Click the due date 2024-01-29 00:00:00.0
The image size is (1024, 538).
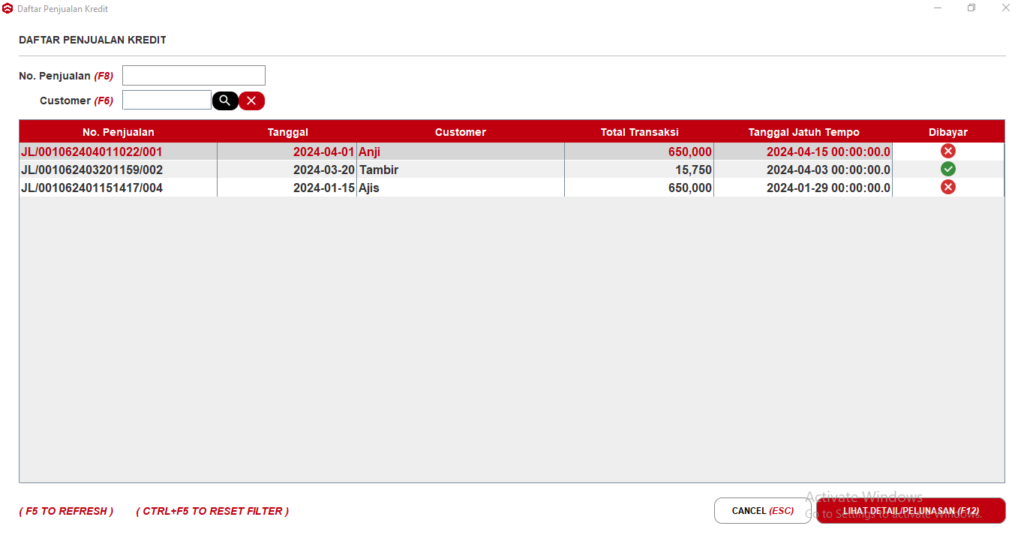point(828,188)
